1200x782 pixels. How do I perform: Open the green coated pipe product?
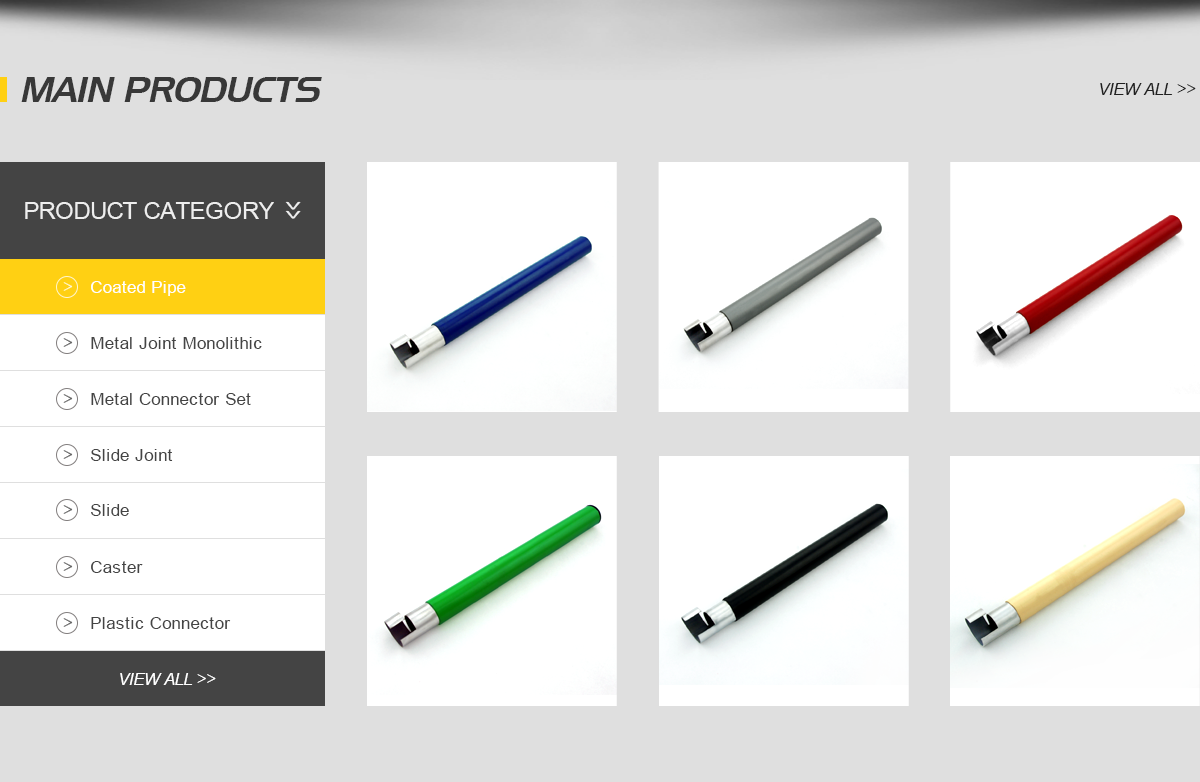tap(492, 581)
